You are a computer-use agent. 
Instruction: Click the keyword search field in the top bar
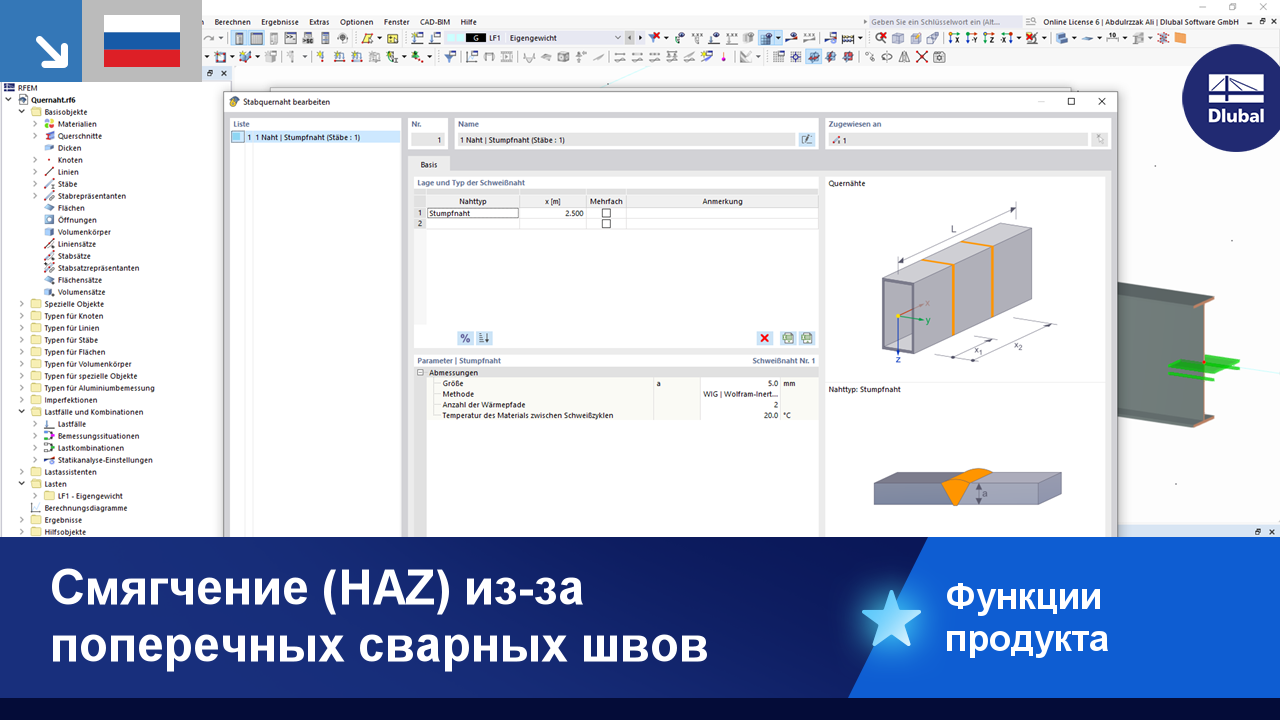point(945,21)
